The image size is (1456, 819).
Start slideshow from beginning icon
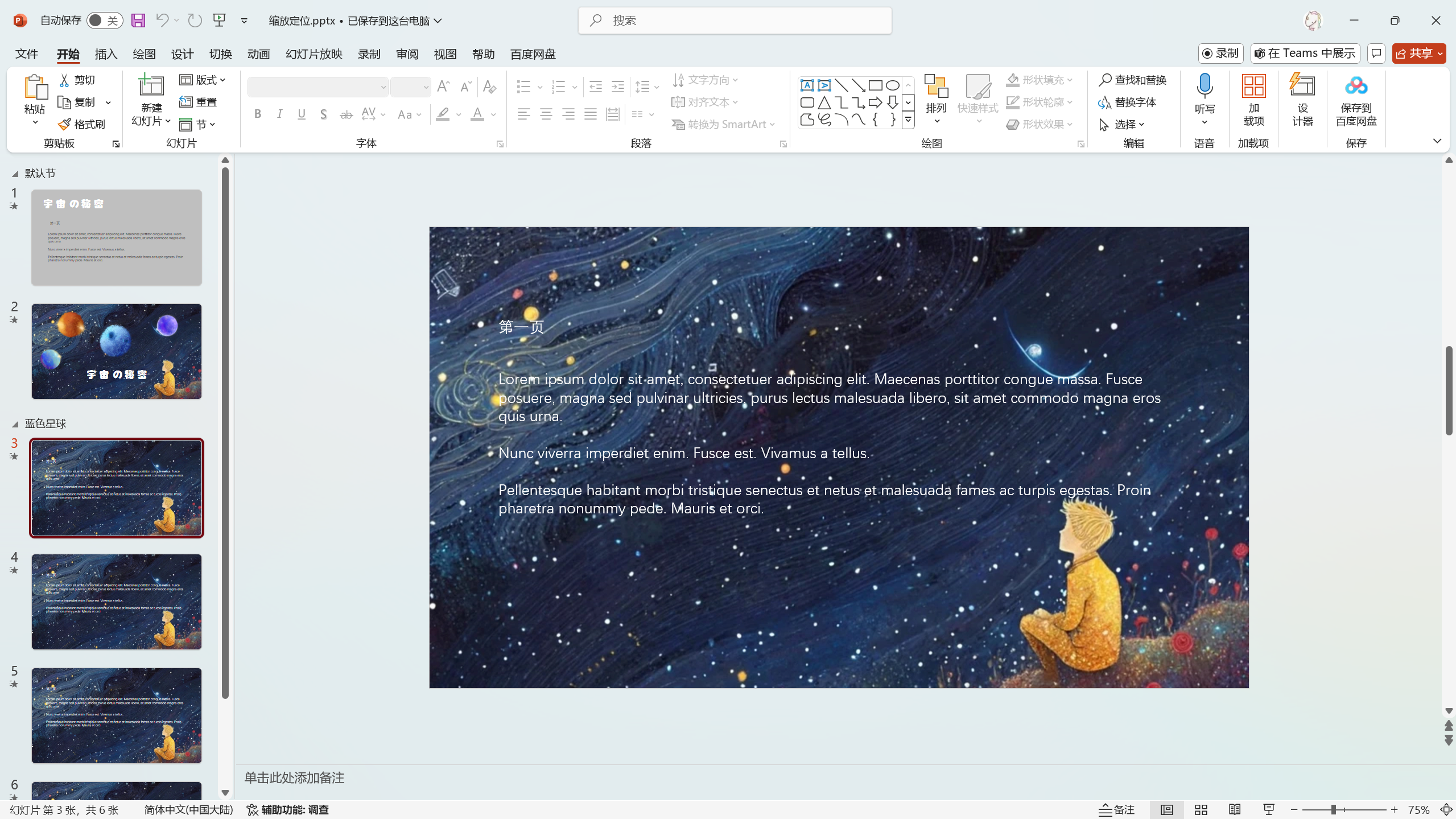coord(220,20)
